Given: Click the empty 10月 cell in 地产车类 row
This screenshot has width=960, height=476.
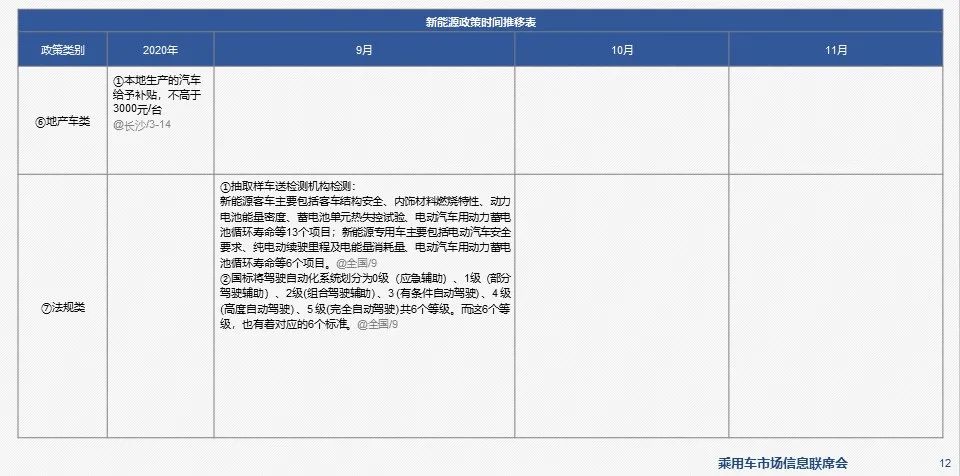Looking at the screenshot, I should tap(621, 122).
